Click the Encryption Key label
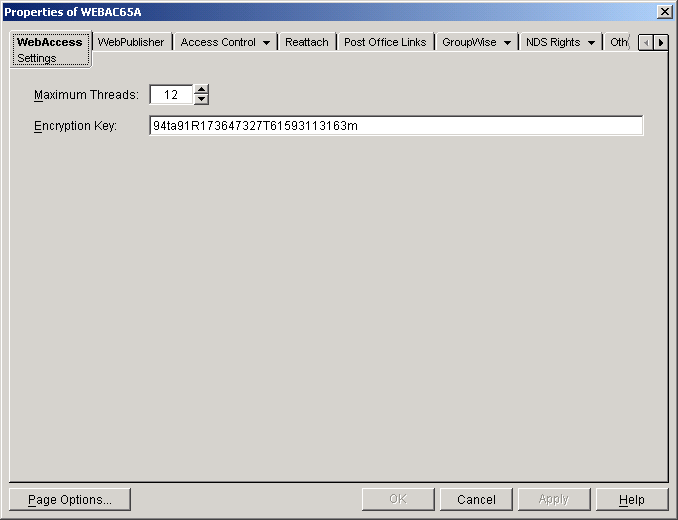This screenshot has width=678, height=520. 75,126
